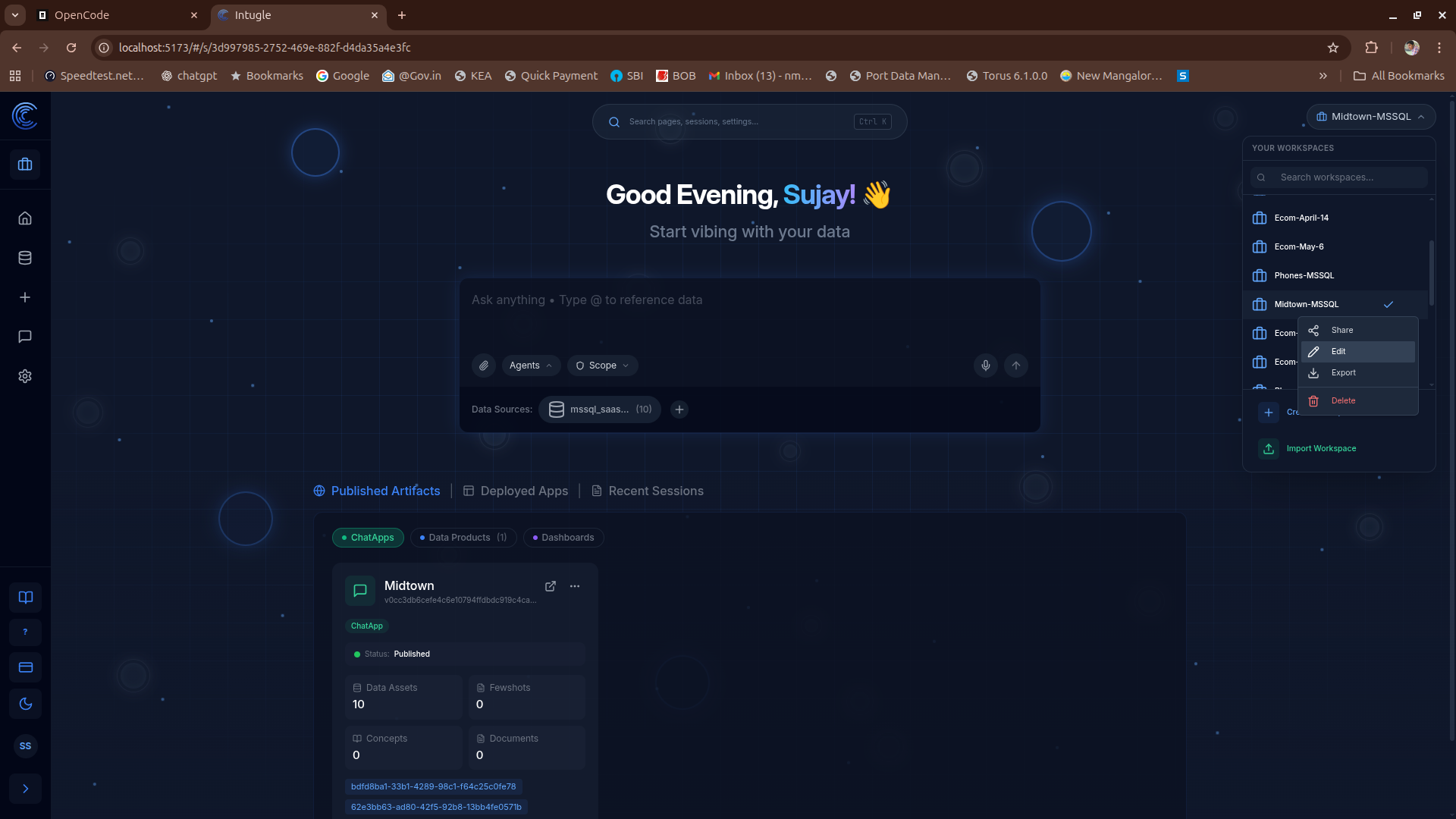The height and width of the screenshot is (819, 1456).
Task: Show more bookmarks chevron
Action: 1323,76
